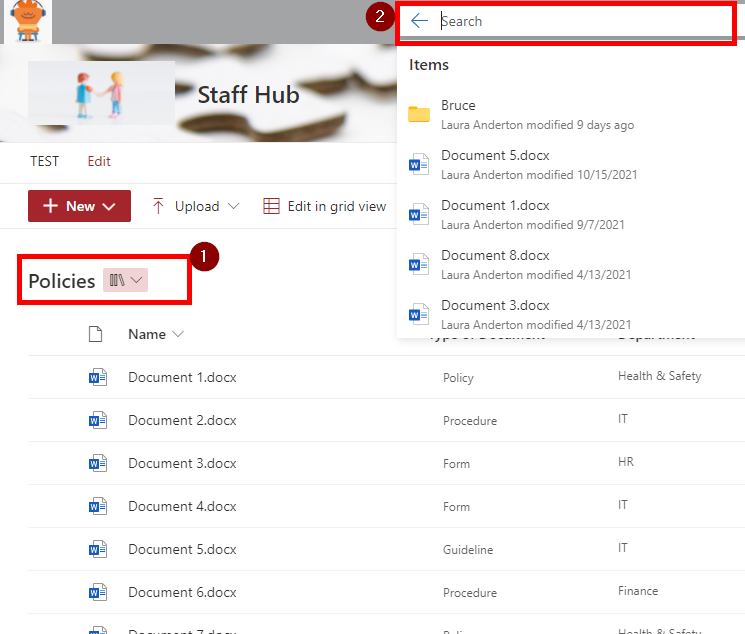Select the Bruce folder name text
The width and height of the screenshot is (745, 634).
click(x=458, y=105)
